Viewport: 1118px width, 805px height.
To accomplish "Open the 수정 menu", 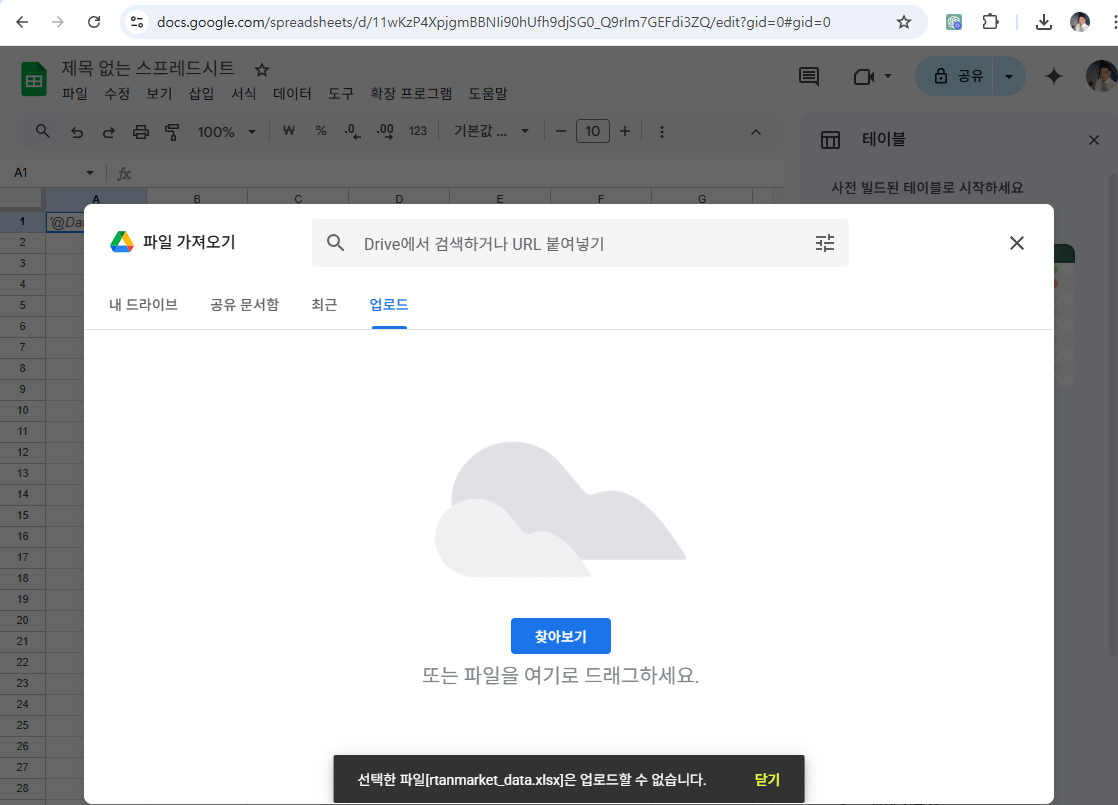I will [117, 93].
